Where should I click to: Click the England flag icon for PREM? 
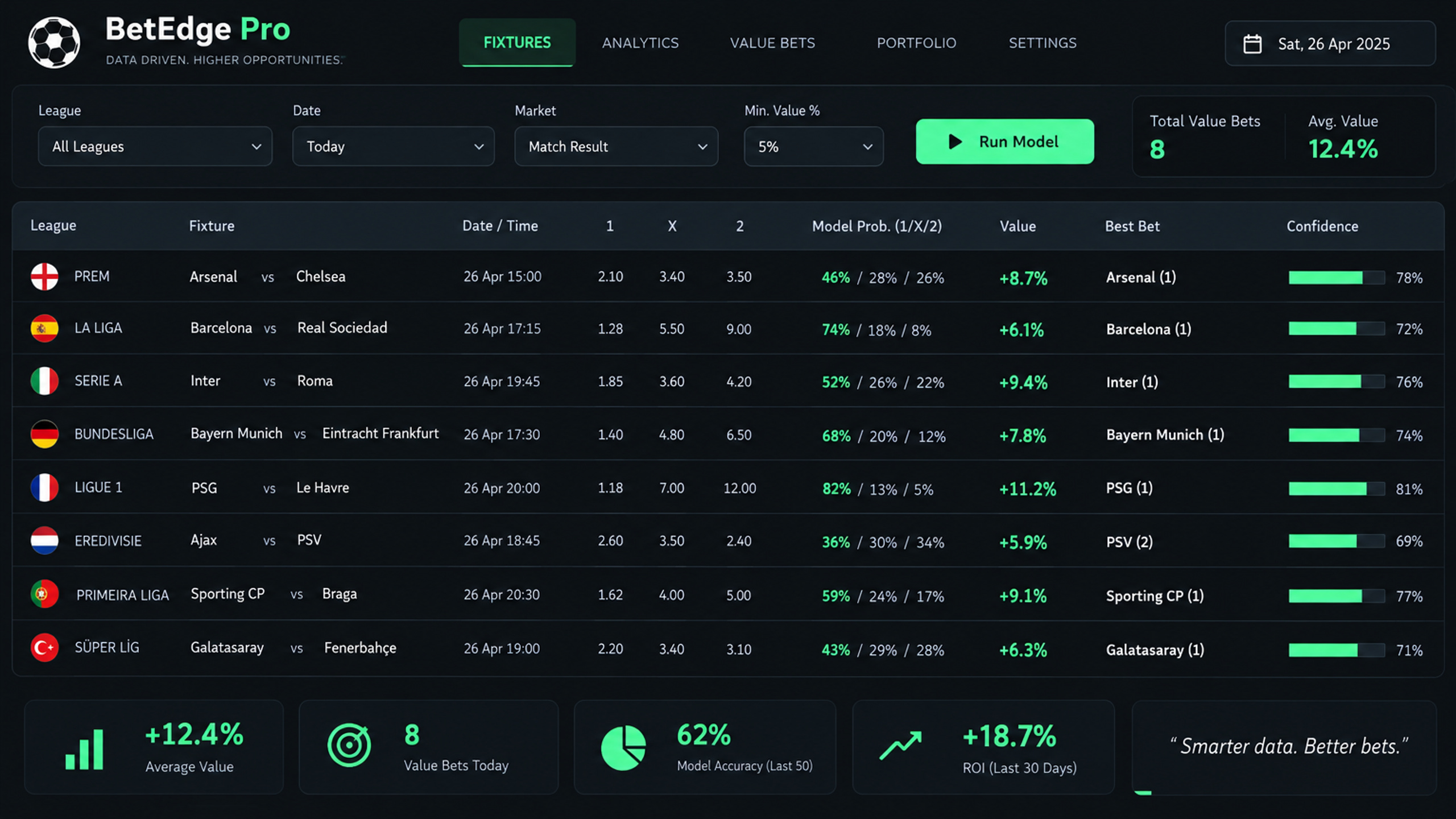click(x=44, y=276)
